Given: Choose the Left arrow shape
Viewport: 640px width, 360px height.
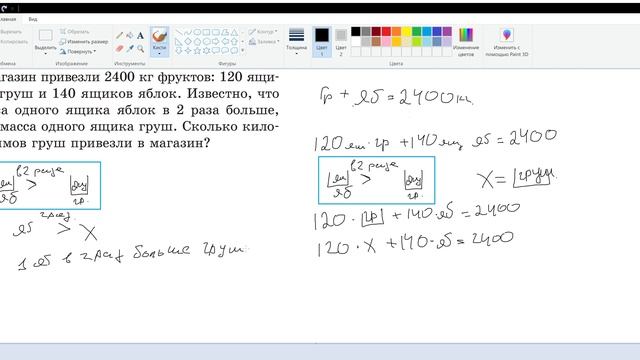Looking at the screenshot, I should [225, 42].
